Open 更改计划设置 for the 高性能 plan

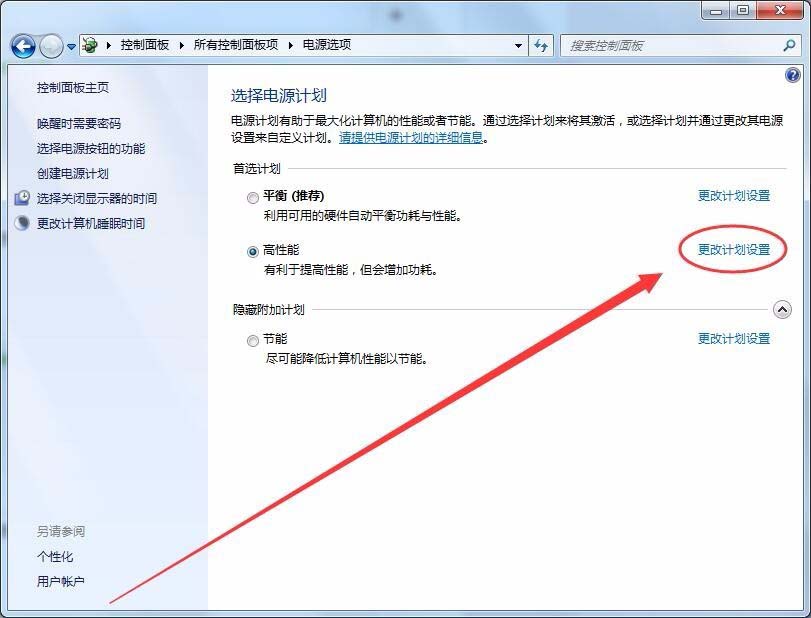732,250
